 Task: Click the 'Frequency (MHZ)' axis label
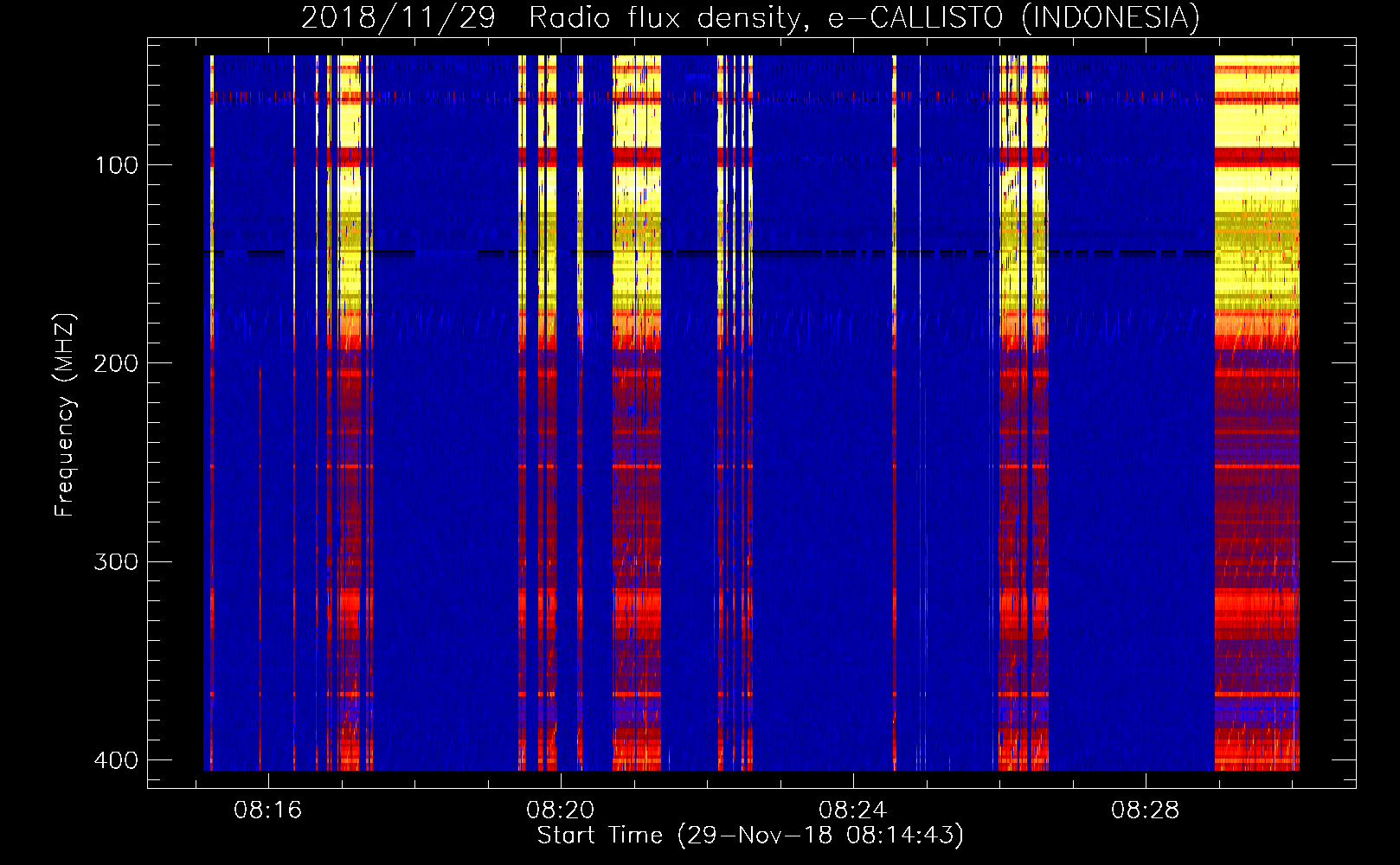click(x=65, y=415)
